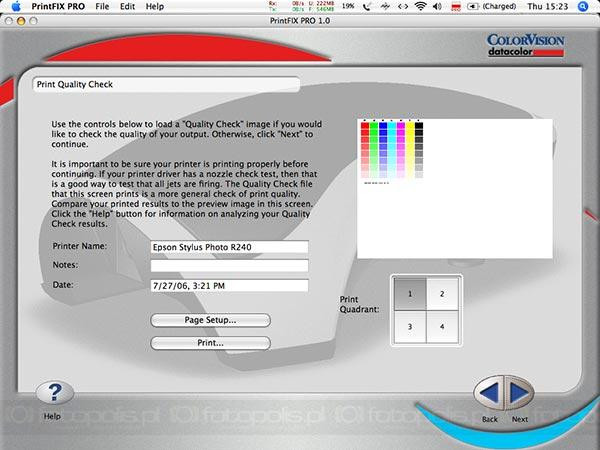
Task: Click the Printer Name label
Action: pos(80,246)
